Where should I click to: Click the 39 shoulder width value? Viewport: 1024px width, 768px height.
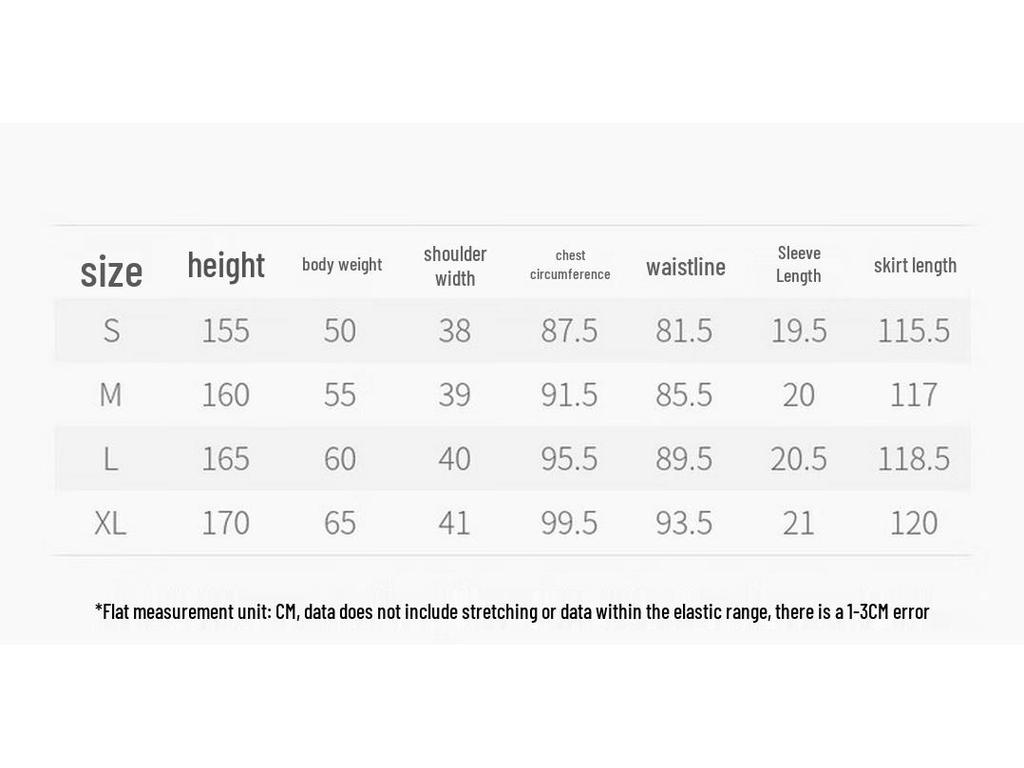click(455, 394)
